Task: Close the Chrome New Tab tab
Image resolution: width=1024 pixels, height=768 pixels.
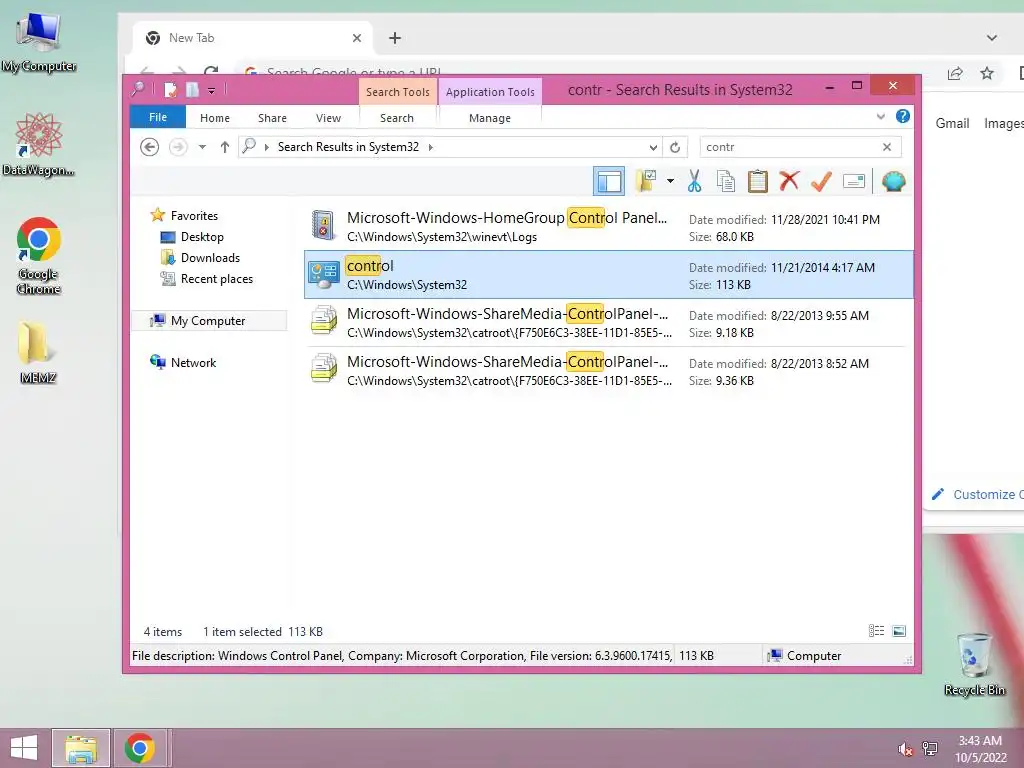Action: 357,38
